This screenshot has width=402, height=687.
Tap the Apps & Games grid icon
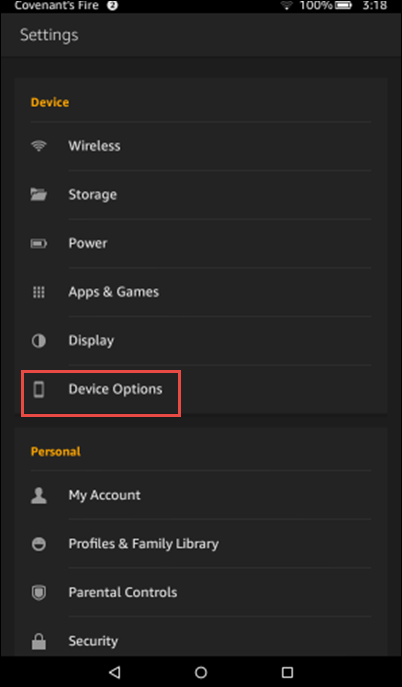(39, 292)
